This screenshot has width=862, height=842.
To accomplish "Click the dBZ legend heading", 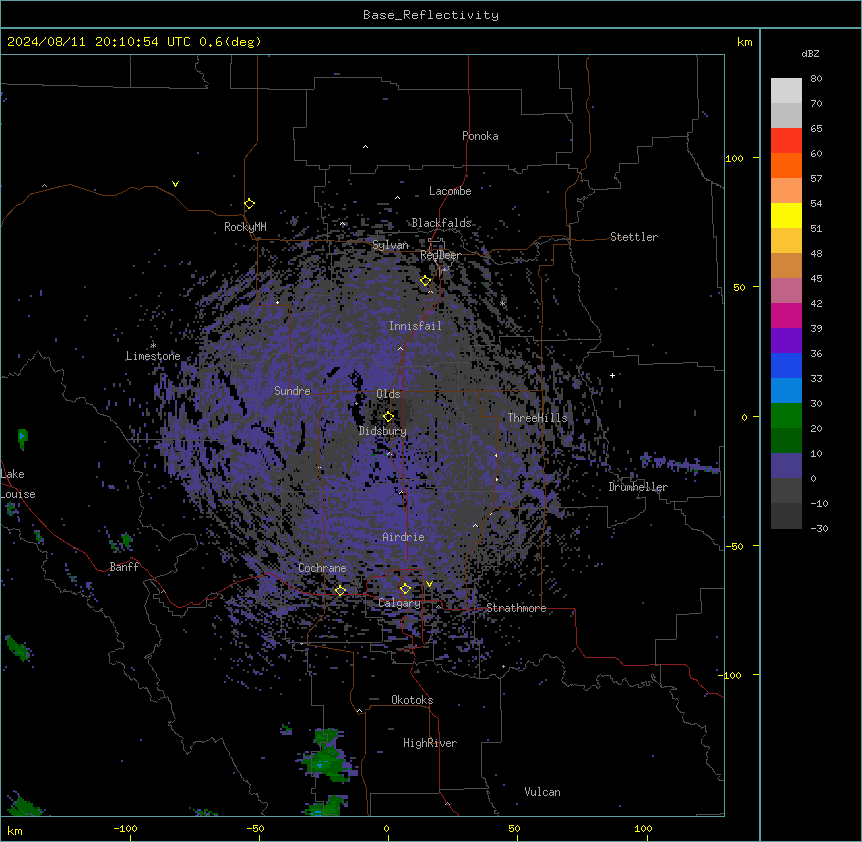I will tap(810, 53).
